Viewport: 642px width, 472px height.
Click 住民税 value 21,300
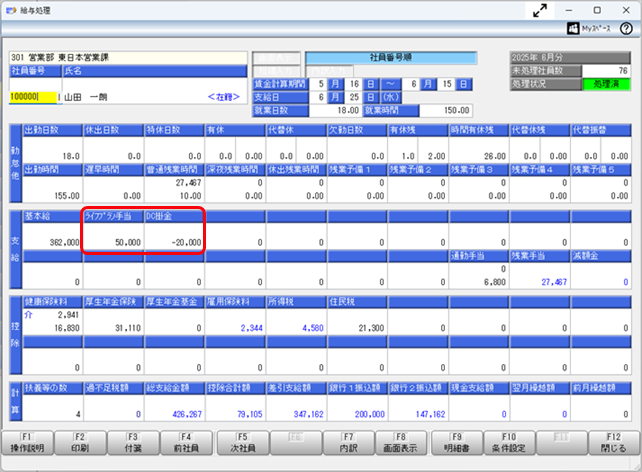(371, 328)
